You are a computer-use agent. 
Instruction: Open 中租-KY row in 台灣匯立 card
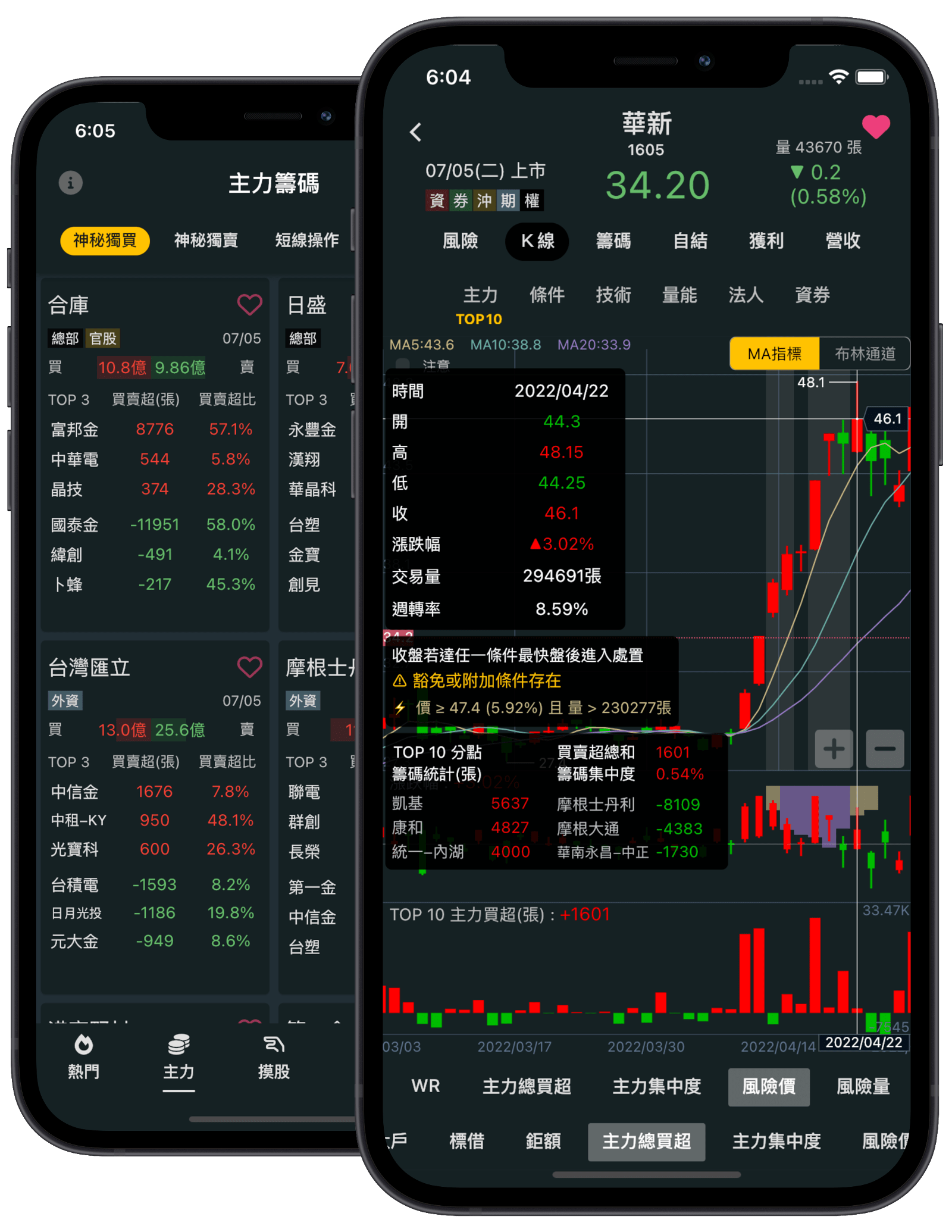pyautogui.click(x=154, y=820)
